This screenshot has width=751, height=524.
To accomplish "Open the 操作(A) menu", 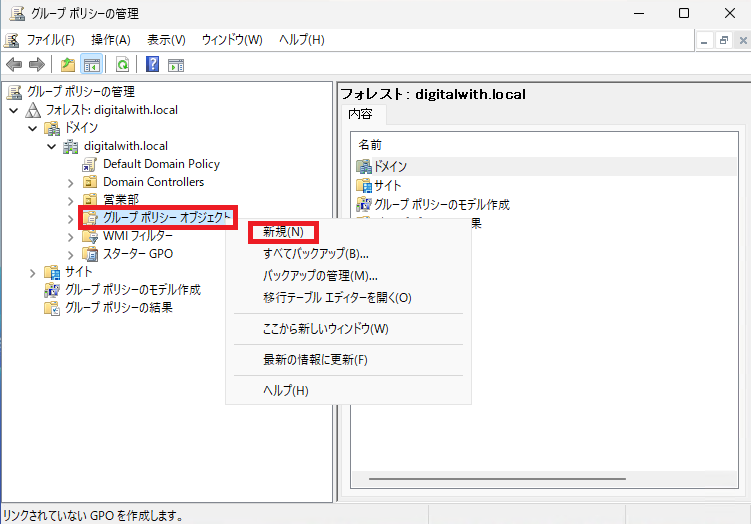I will (x=111, y=40).
